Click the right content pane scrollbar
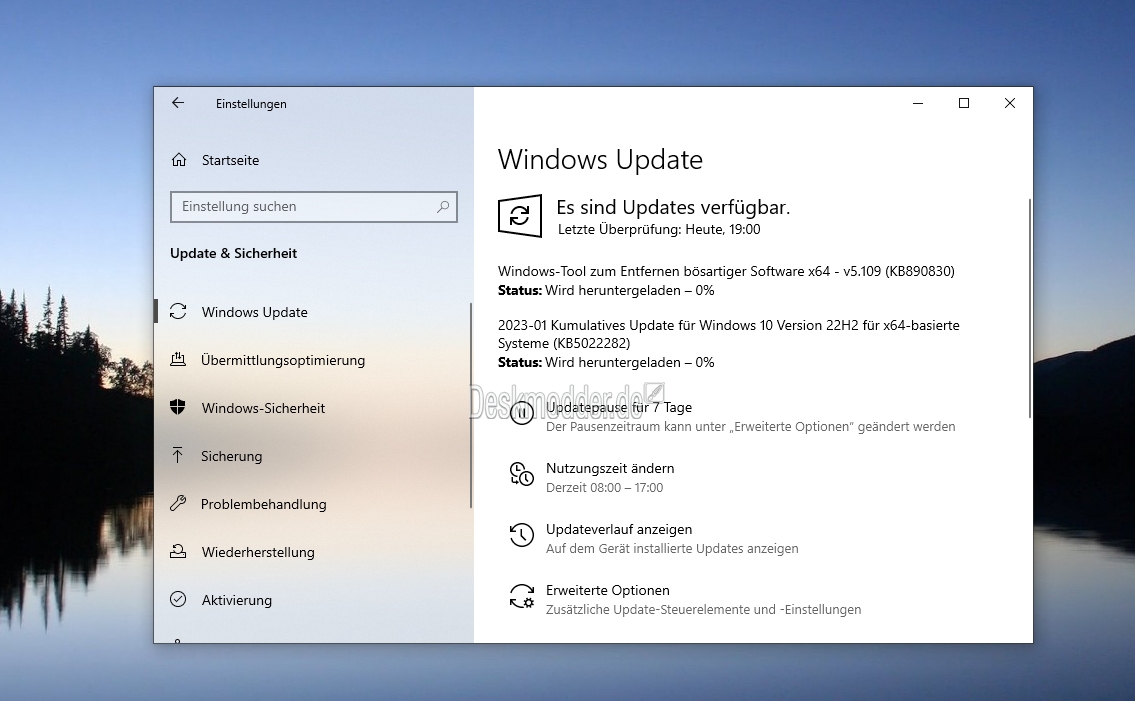This screenshot has height=701, width=1135. [1029, 308]
